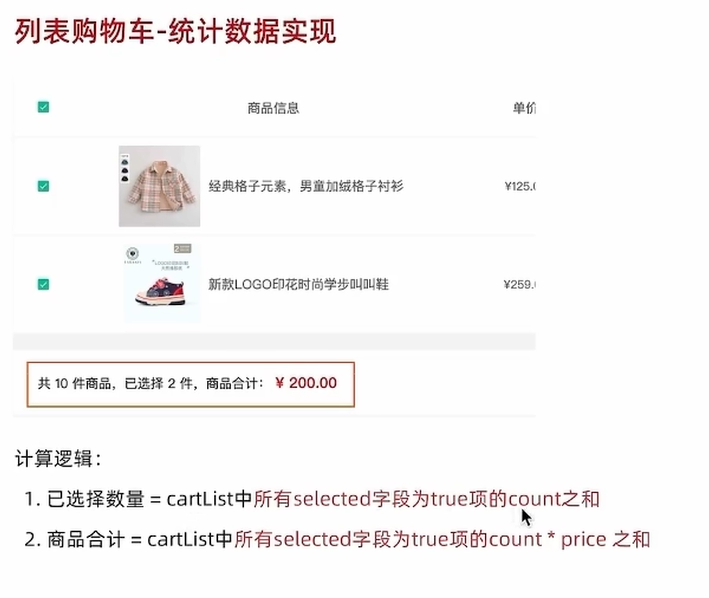
Task: Click the ¥125 unit price
Action: tap(520, 186)
